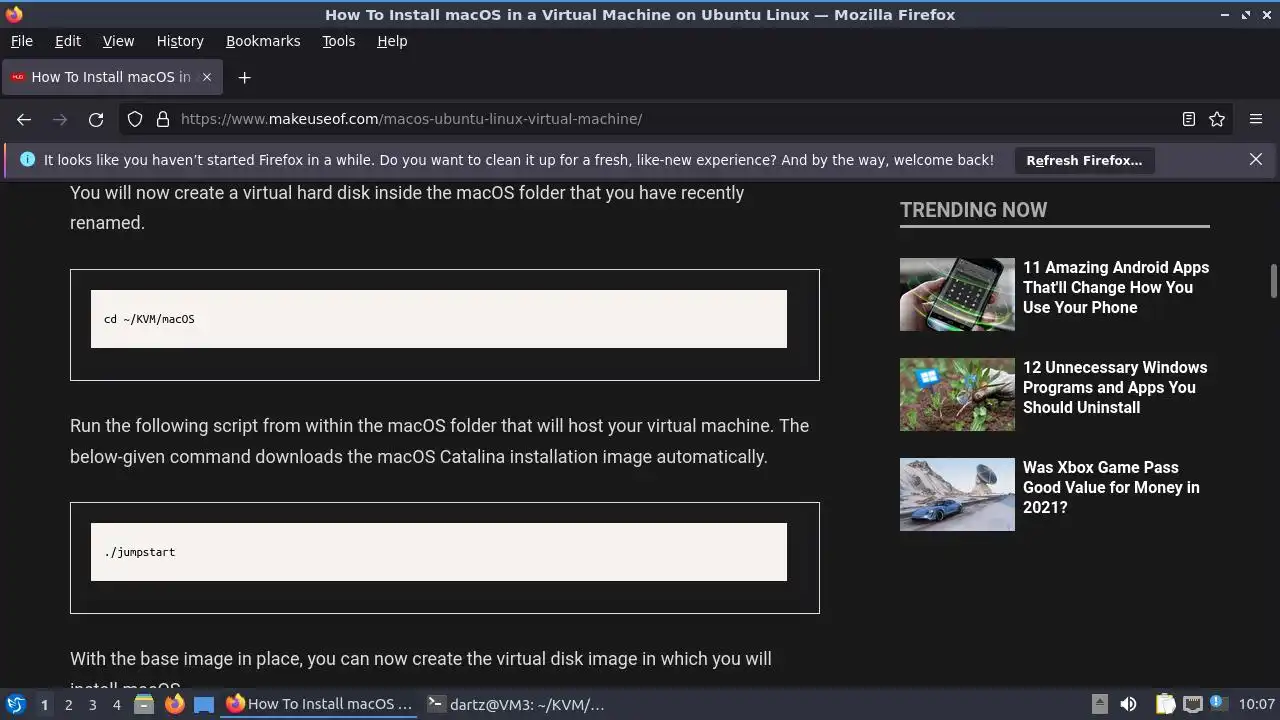Image resolution: width=1280 pixels, height=720 pixels.
Task: Open the Bookmarks menu
Action: [x=263, y=41]
